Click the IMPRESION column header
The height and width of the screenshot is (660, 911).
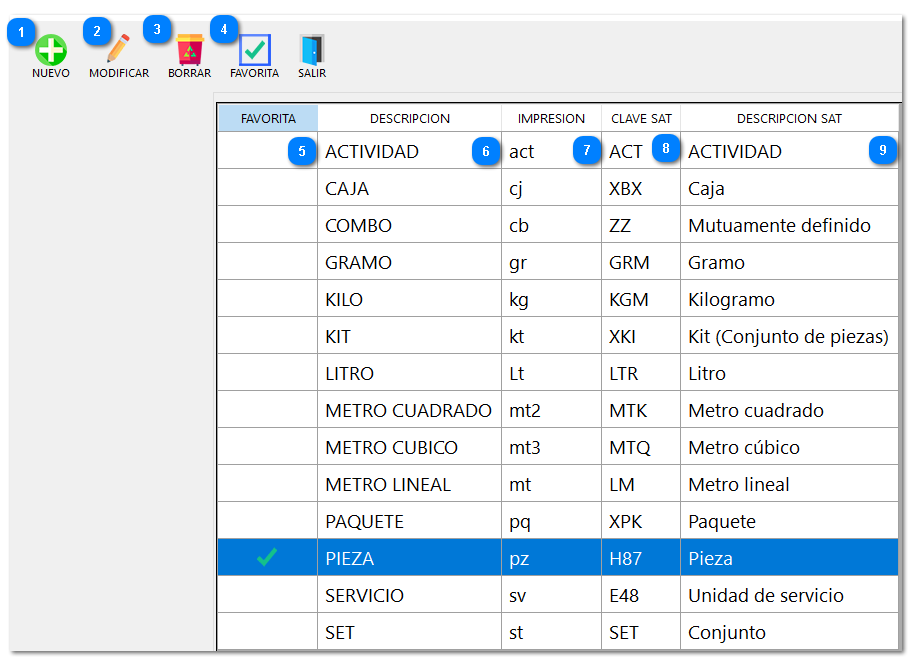click(551, 118)
